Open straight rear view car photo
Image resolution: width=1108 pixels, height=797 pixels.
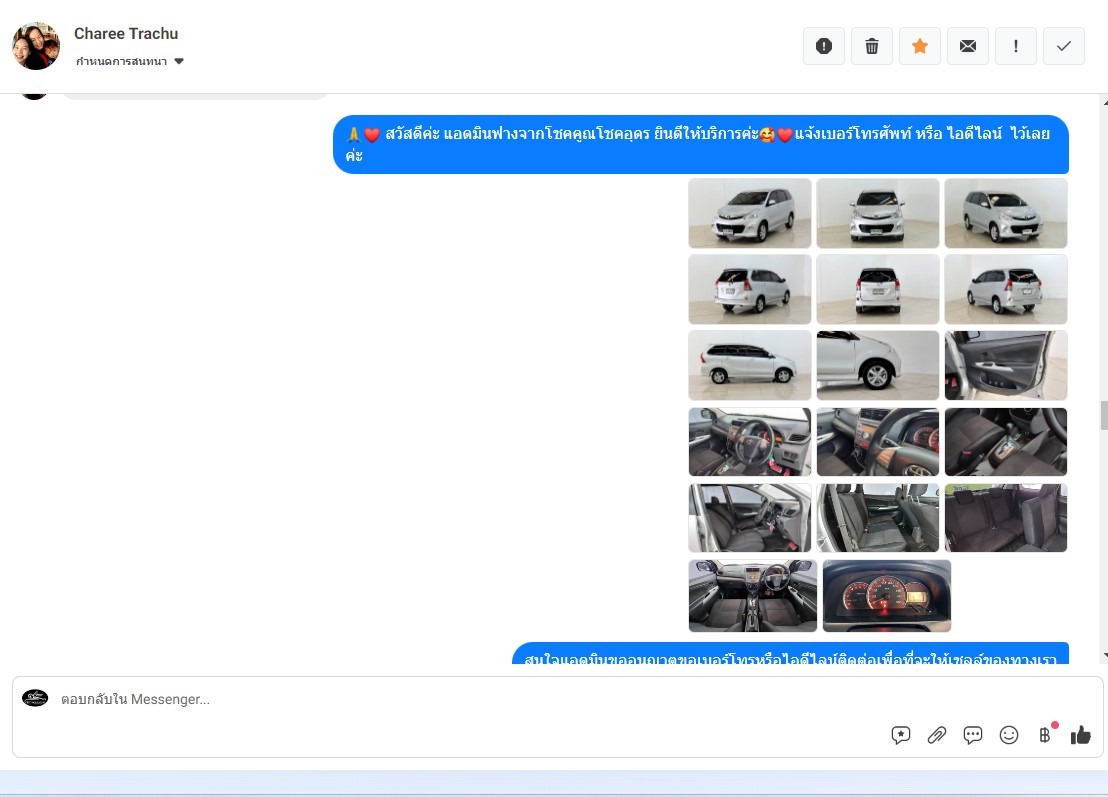[x=878, y=289]
